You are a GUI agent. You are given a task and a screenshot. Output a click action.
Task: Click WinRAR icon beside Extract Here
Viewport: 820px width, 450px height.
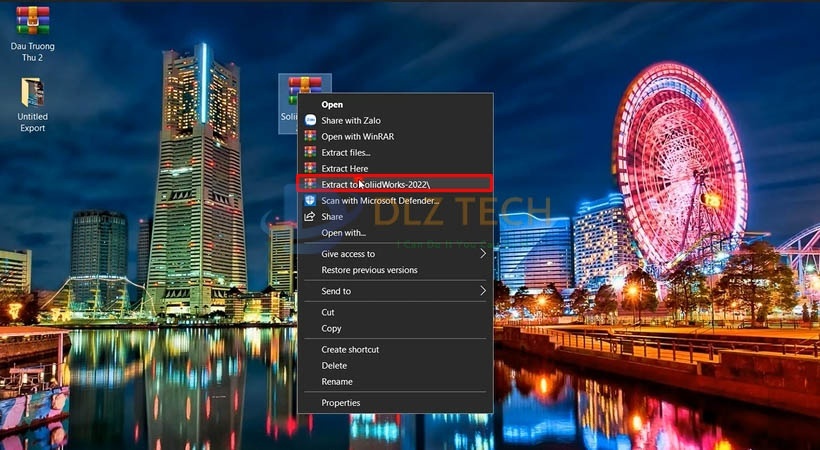(x=311, y=168)
